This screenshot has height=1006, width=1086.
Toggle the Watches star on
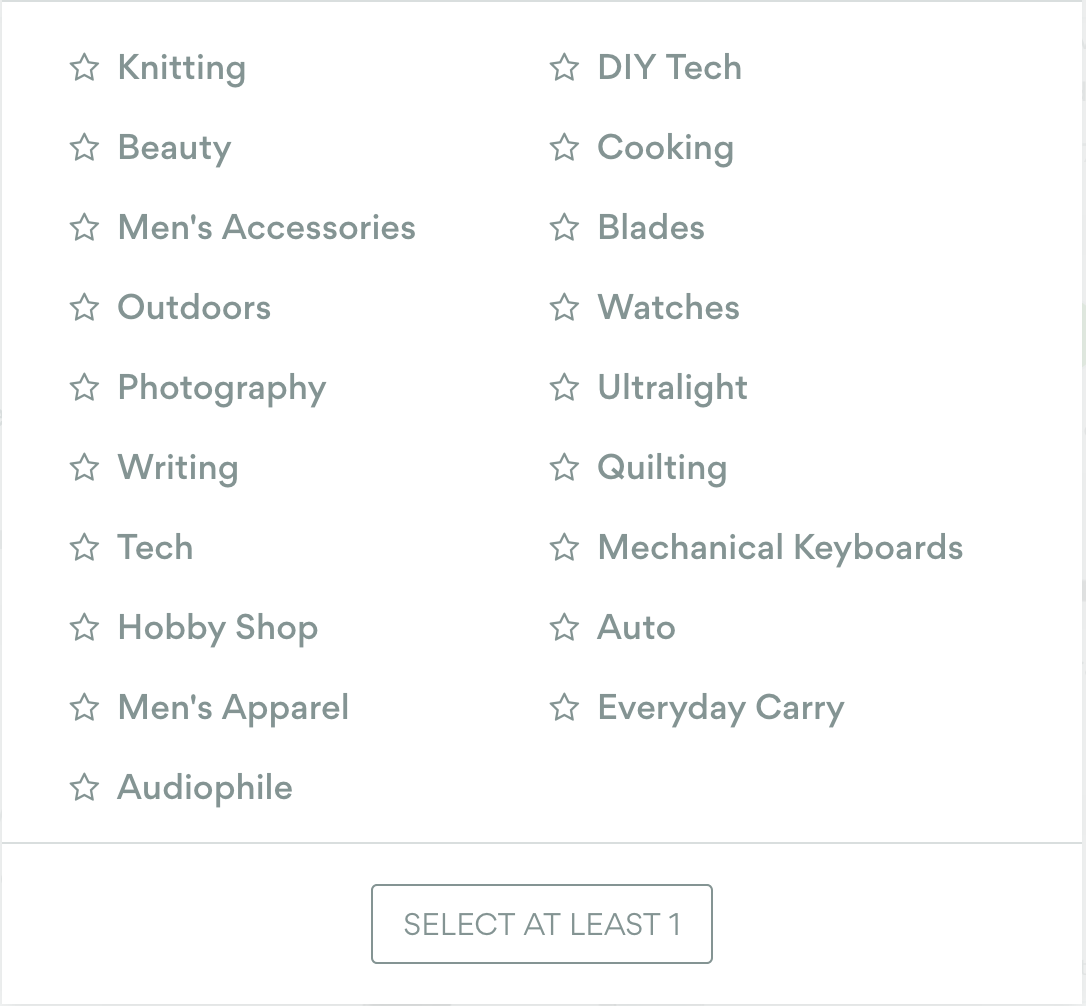(565, 308)
